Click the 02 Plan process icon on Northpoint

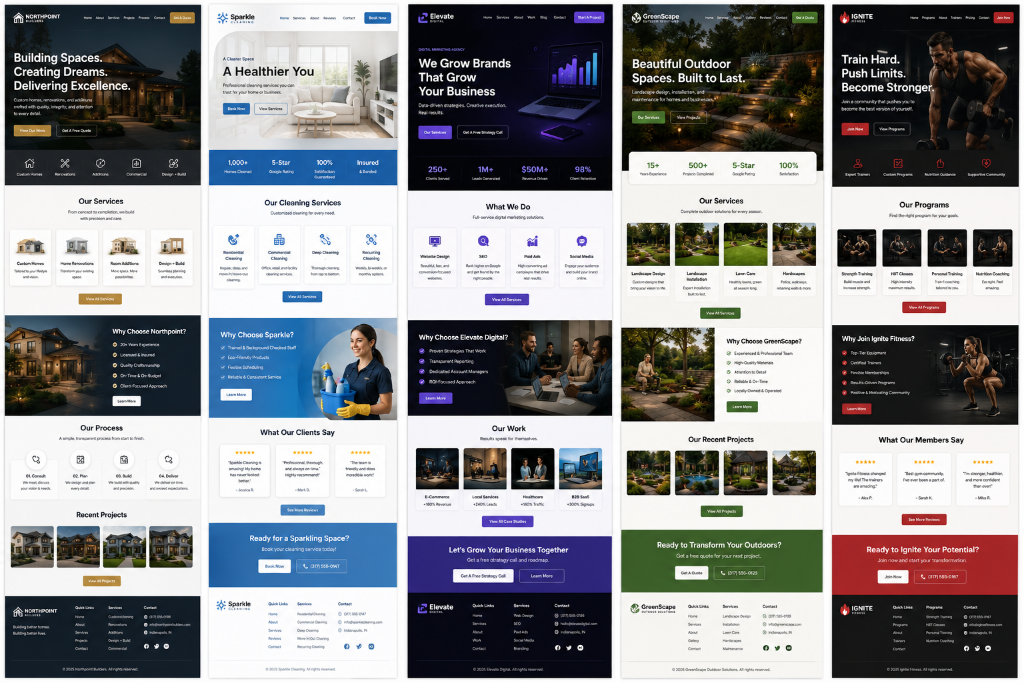(x=80, y=460)
